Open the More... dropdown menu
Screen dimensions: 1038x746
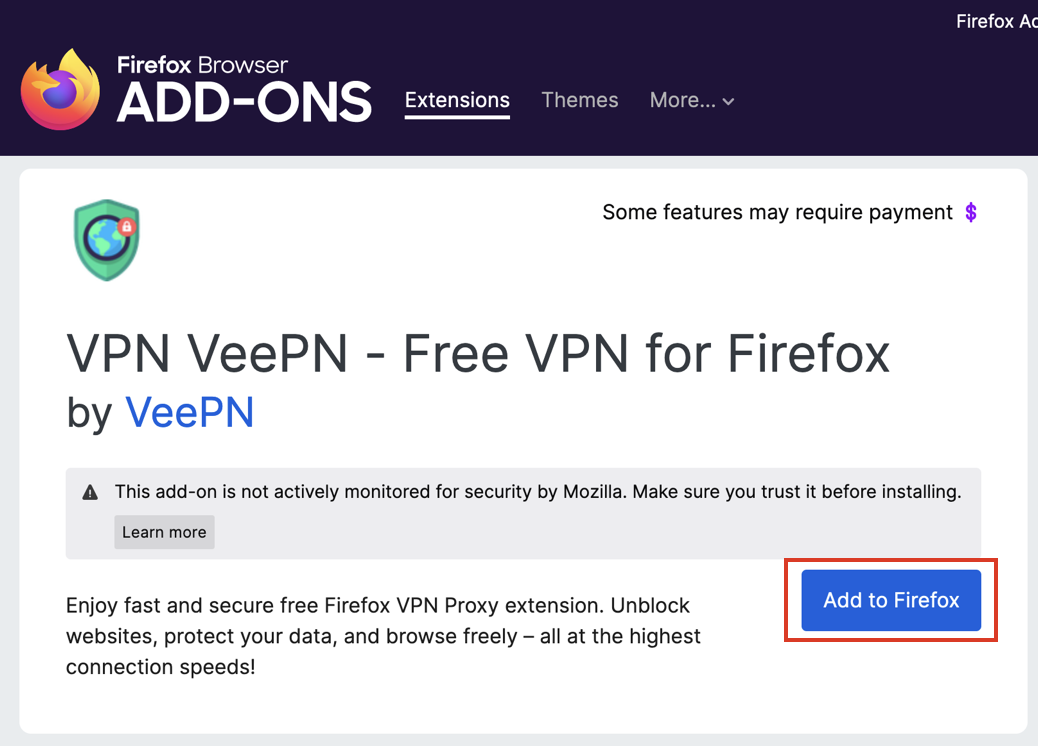(692, 100)
